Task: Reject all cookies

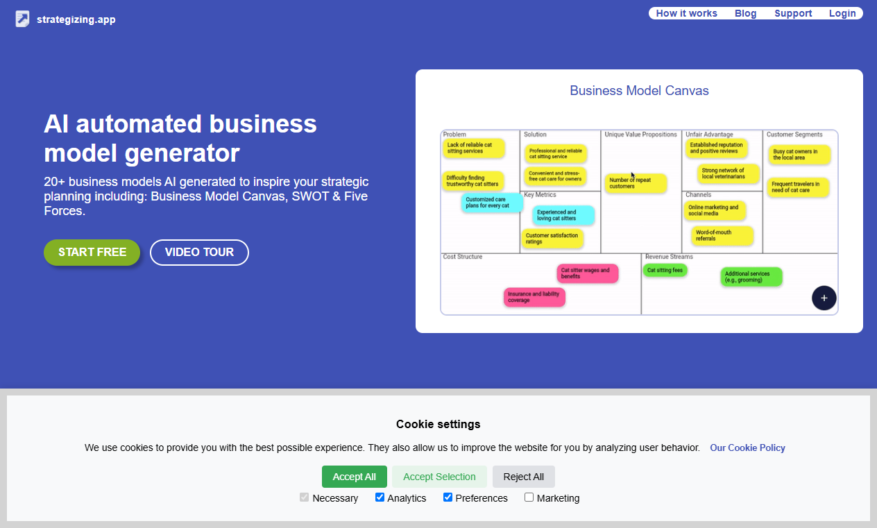Action: pyautogui.click(x=524, y=477)
